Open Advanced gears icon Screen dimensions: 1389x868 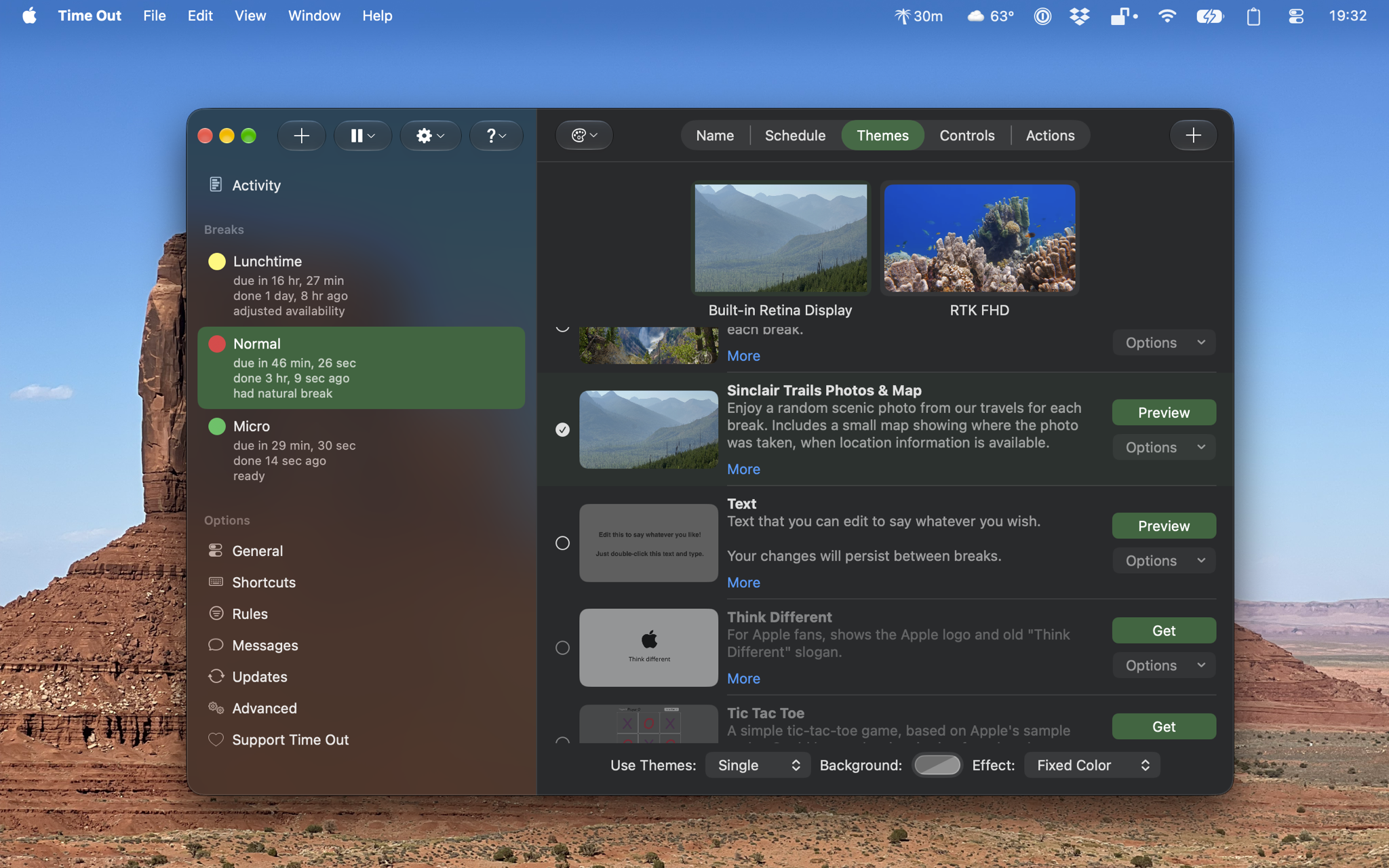point(216,708)
